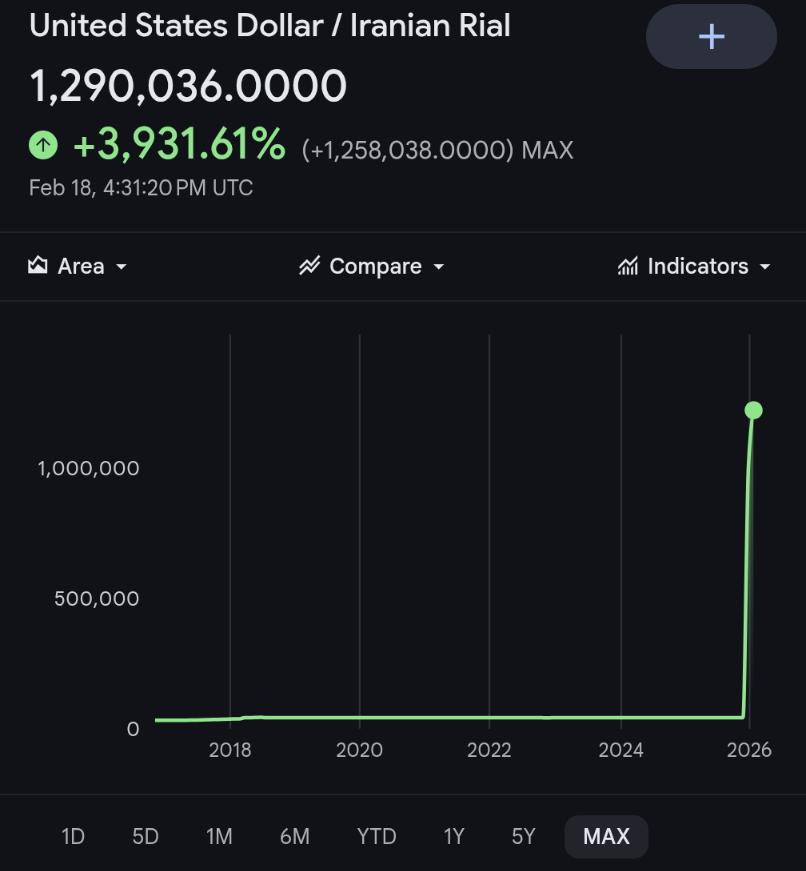Open the Compare dropdown arrow
Screen dimensions: 806x871
point(438,267)
